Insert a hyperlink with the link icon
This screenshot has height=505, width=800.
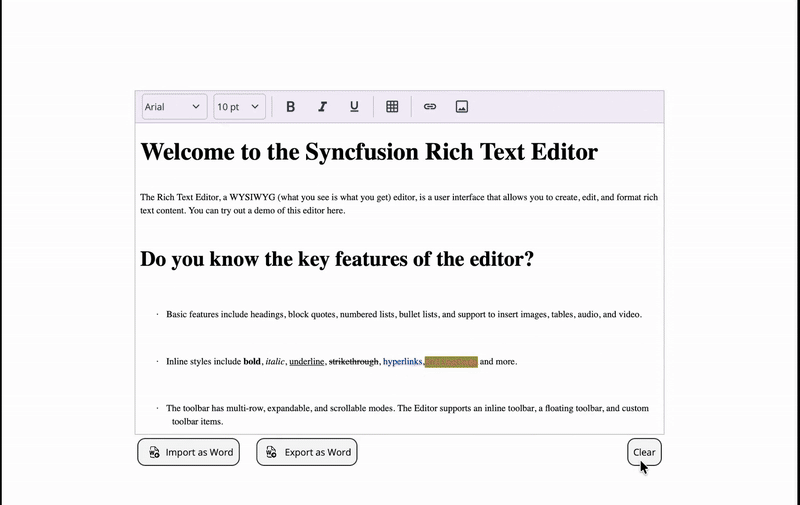click(430, 107)
